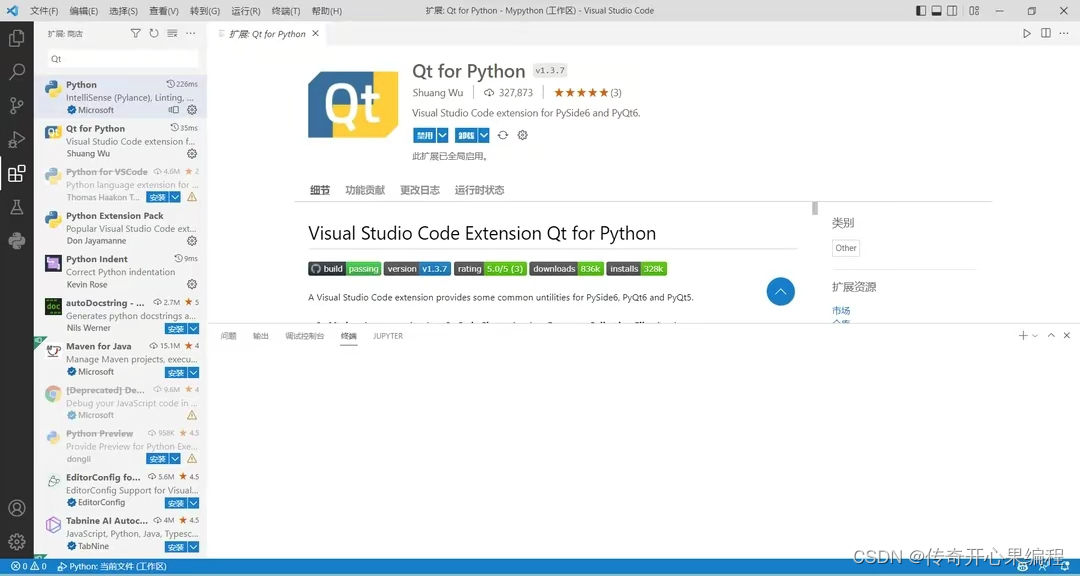
Task: Click the extension search box containing Qt
Action: click(123, 59)
